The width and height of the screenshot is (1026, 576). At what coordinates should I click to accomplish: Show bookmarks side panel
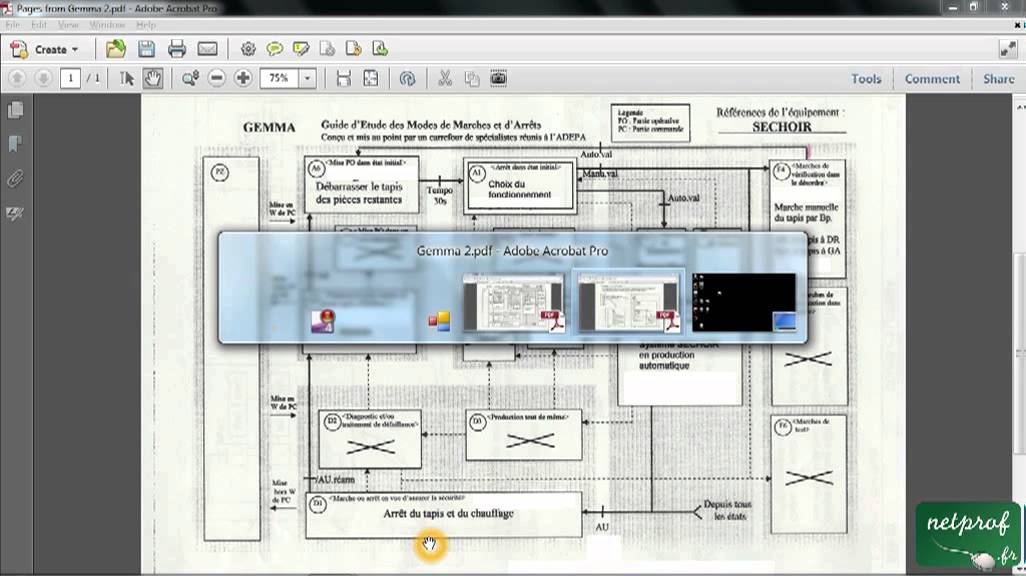point(15,144)
